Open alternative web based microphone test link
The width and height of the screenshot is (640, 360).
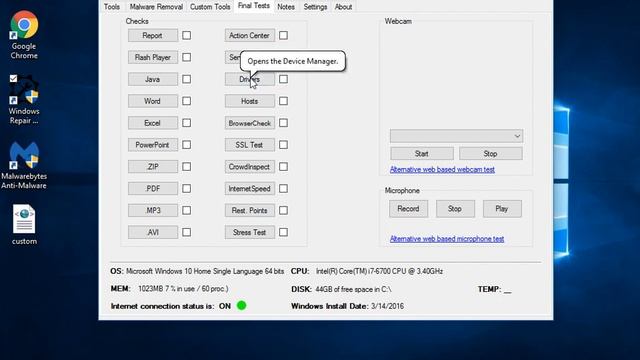coord(447,239)
